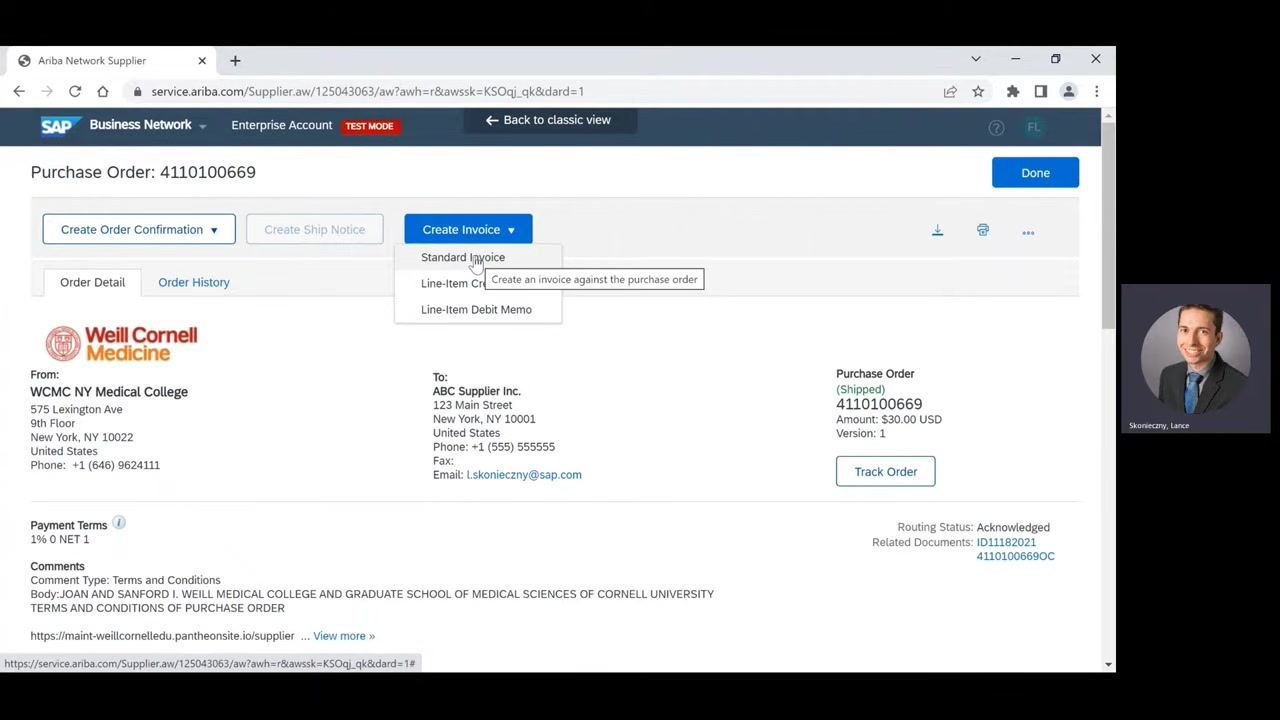This screenshot has width=1280, height=720.
Task: Click the browser address bar URL
Action: pos(367,91)
